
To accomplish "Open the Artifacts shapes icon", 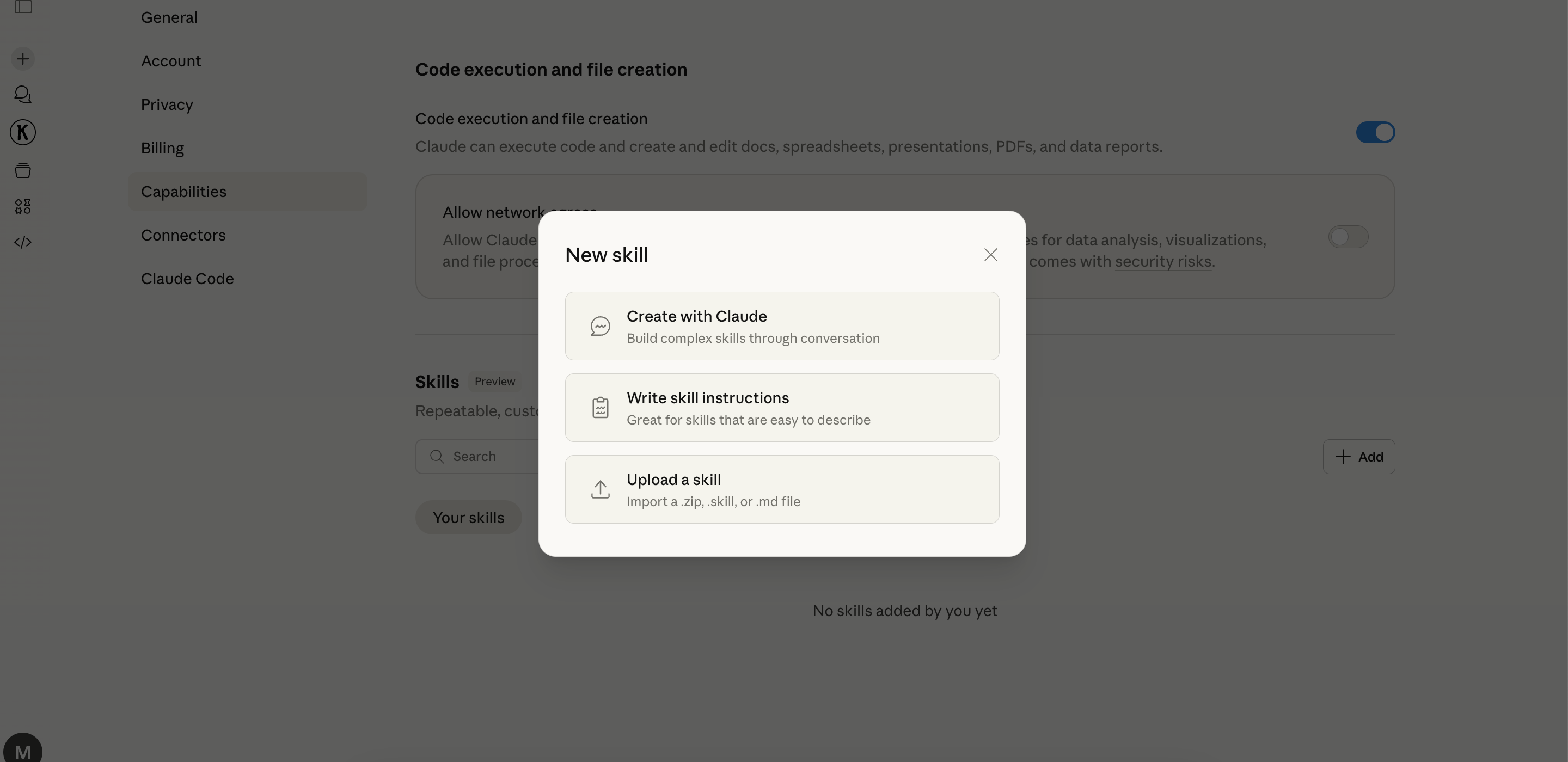I will pyautogui.click(x=23, y=206).
